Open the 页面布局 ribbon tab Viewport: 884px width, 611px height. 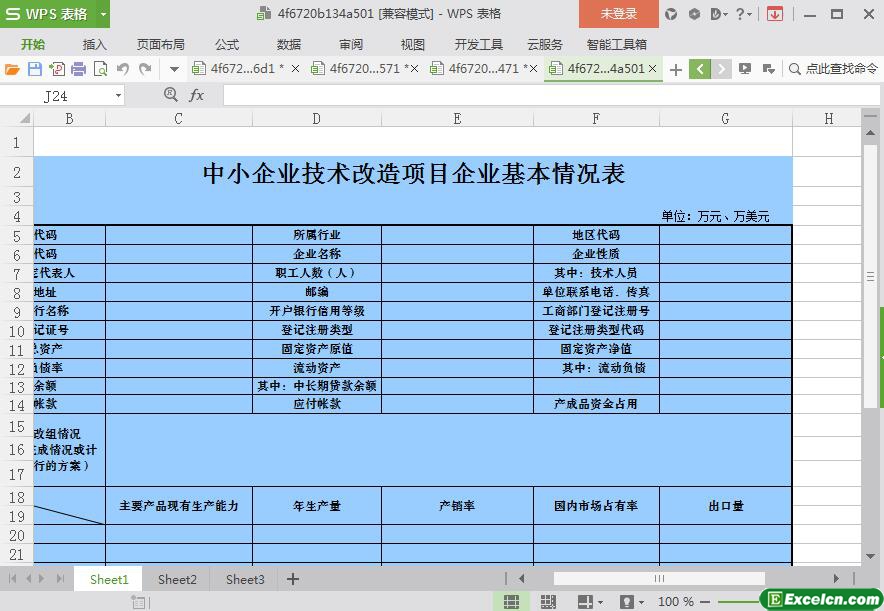click(161, 45)
